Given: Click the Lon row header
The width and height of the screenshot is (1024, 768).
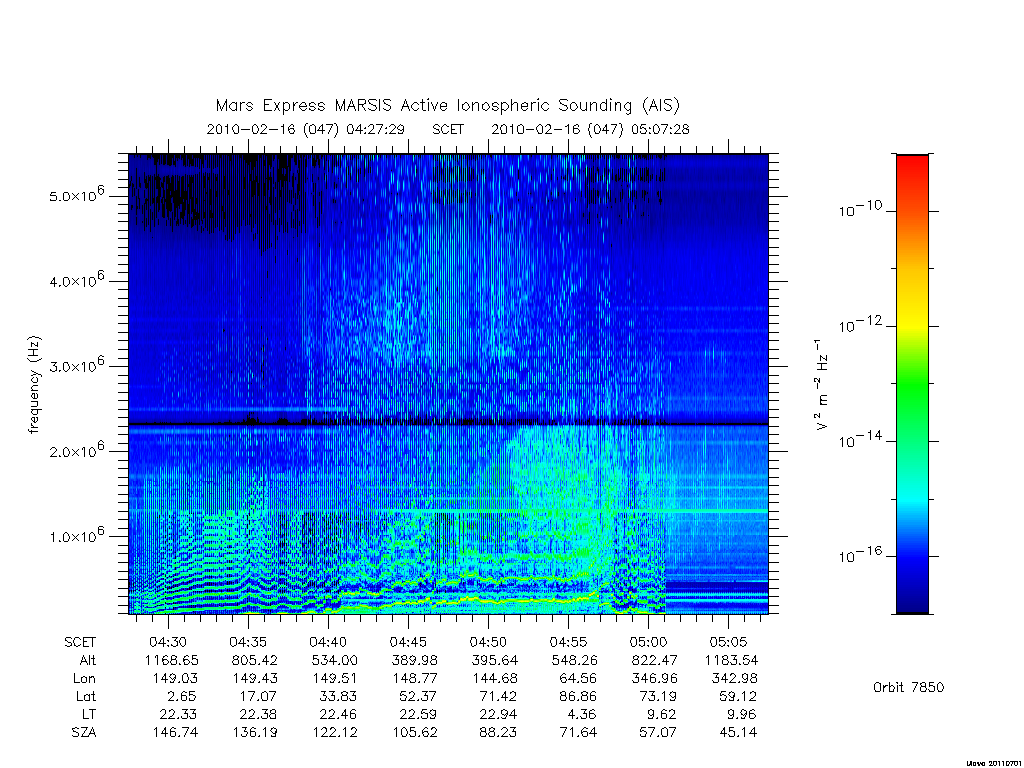Looking at the screenshot, I should pyautogui.click(x=84, y=679).
